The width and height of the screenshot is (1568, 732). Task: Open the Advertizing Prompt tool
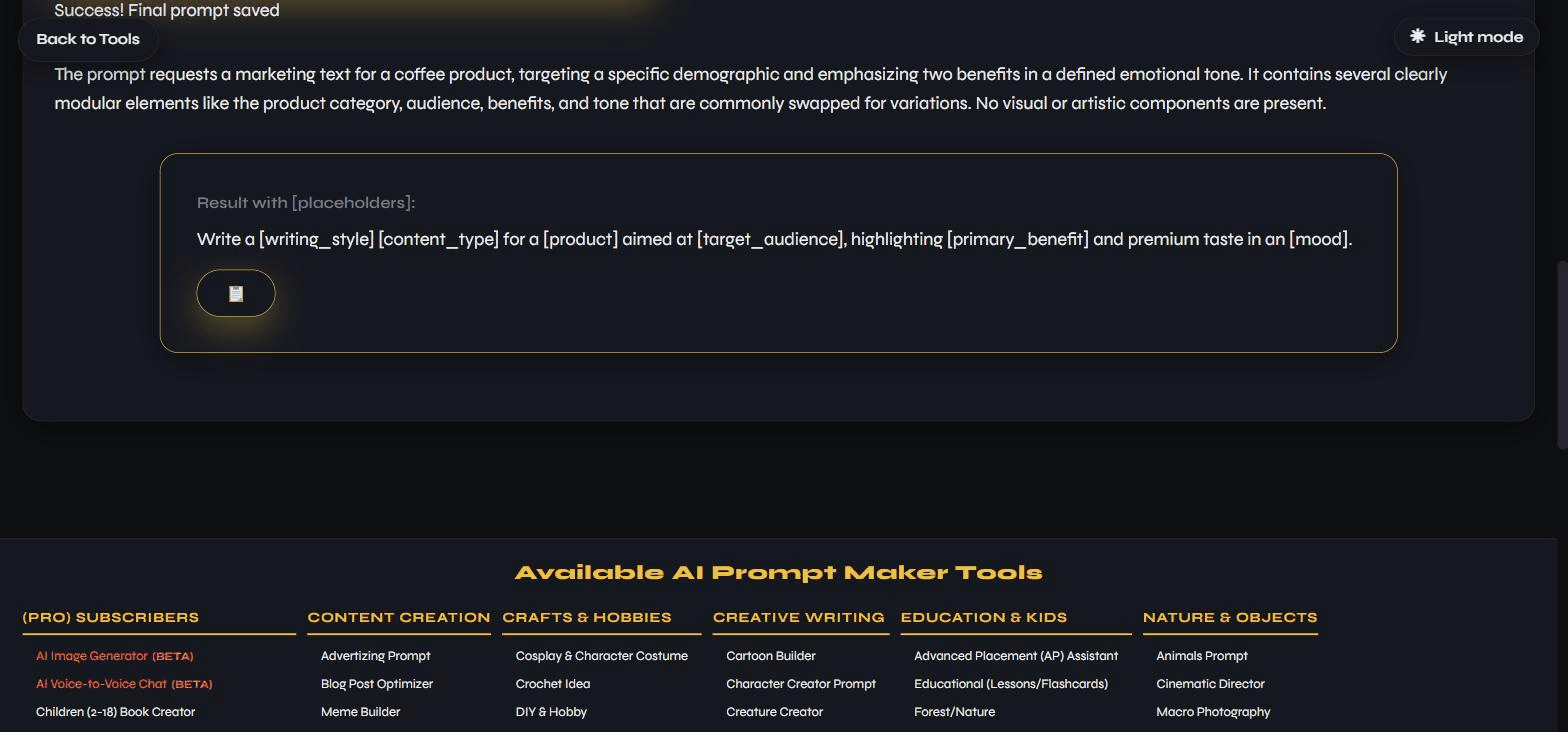[375, 656]
